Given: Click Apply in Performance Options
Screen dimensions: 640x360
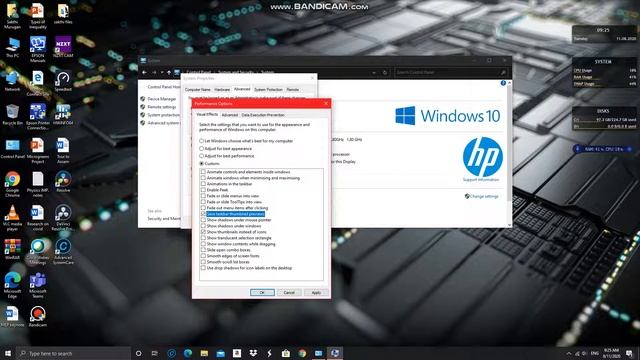Looking at the screenshot, I should point(316,292).
